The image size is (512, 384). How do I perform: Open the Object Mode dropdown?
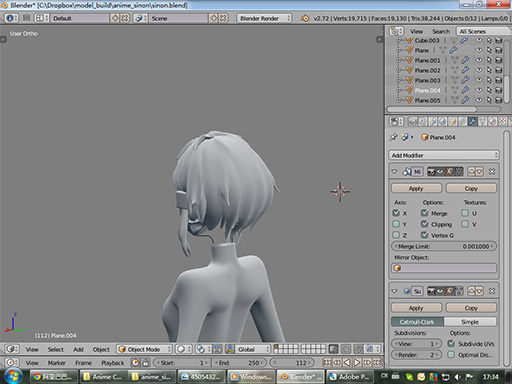[144, 349]
